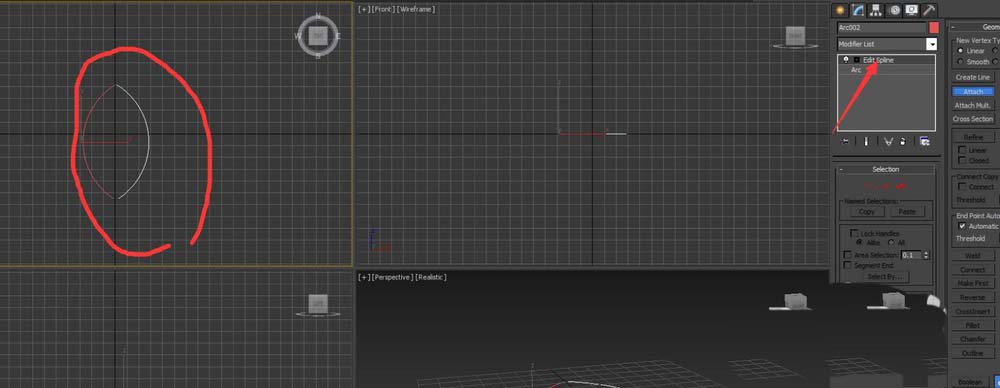Viewport: 1000px width, 388px height.
Task: Click the Arc002 object name field
Action: [881, 27]
